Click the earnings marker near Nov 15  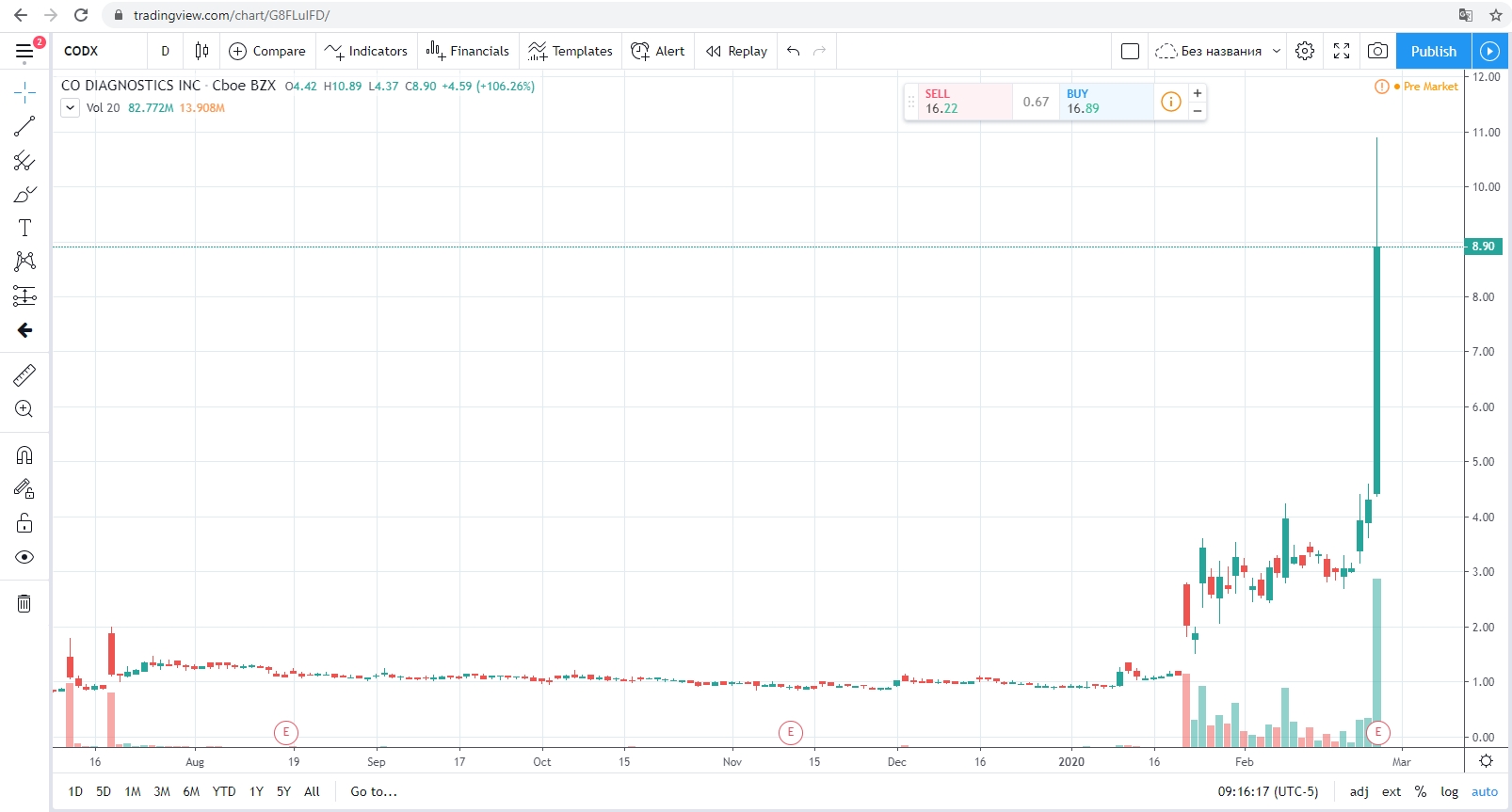tap(791, 732)
